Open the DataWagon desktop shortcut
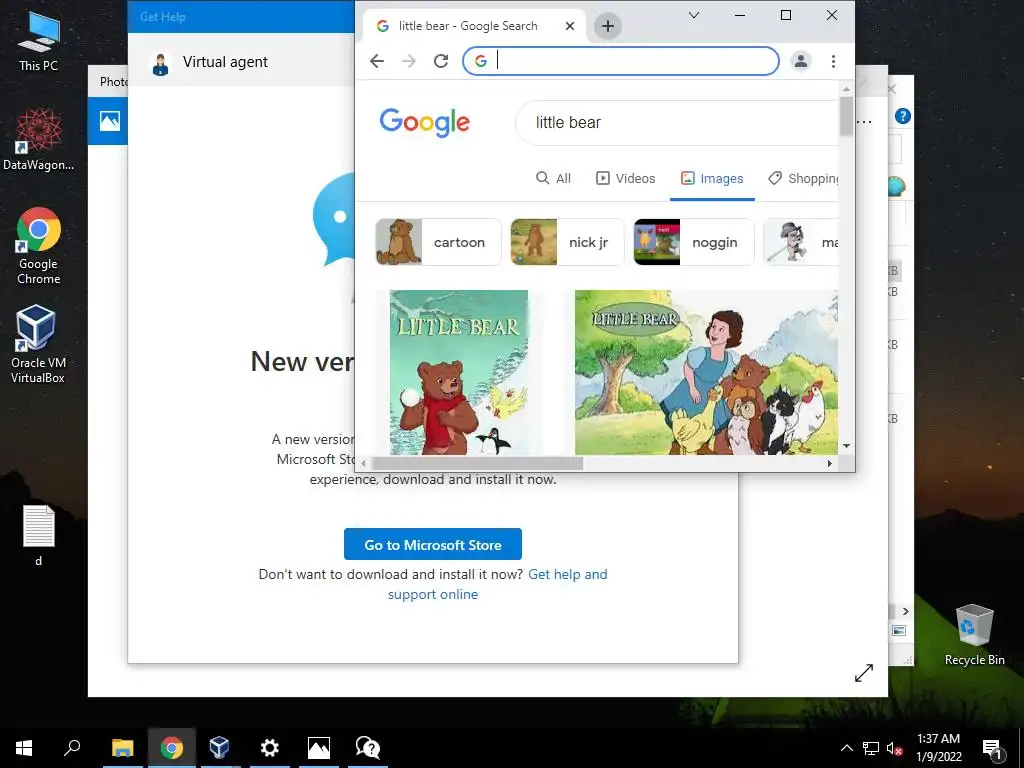The width and height of the screenshot is (1024, 768). (x=38, y=140)
